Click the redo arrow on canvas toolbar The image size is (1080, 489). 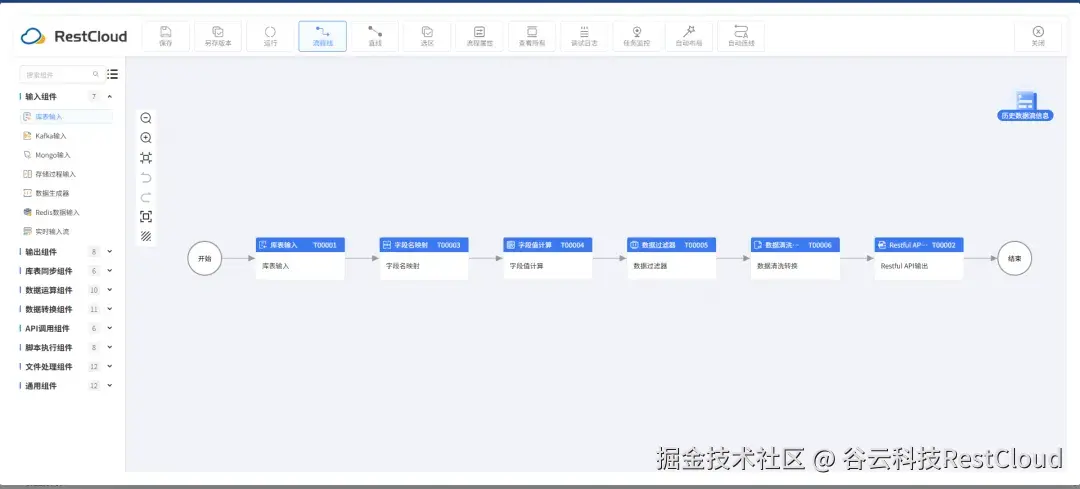point(146,197)
